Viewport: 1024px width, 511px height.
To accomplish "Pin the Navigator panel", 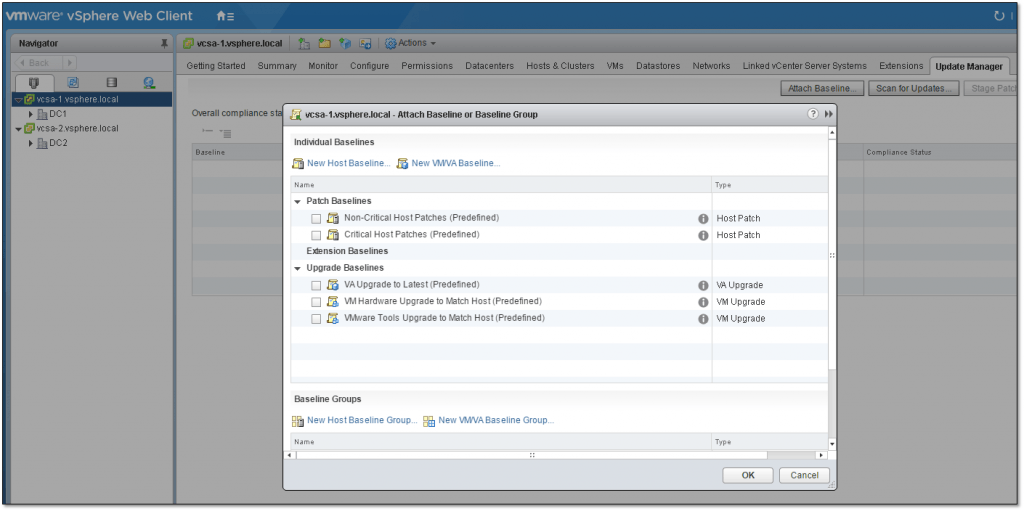I will pyautogui.click(x=164, y=43).
